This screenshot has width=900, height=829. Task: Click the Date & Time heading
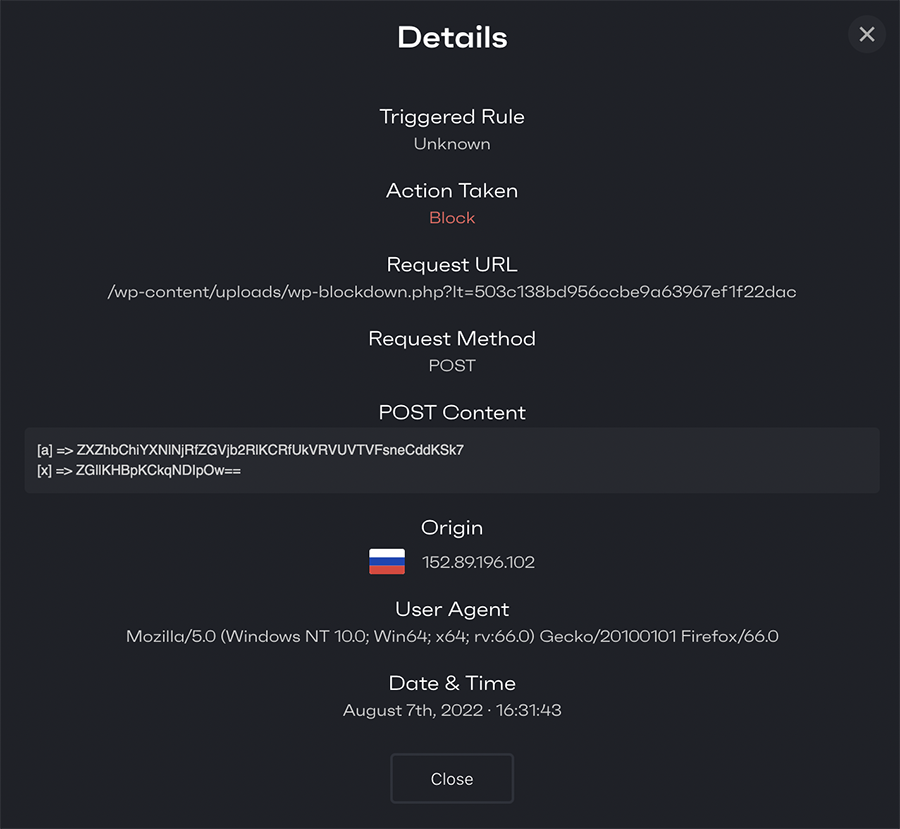point(452,683)
